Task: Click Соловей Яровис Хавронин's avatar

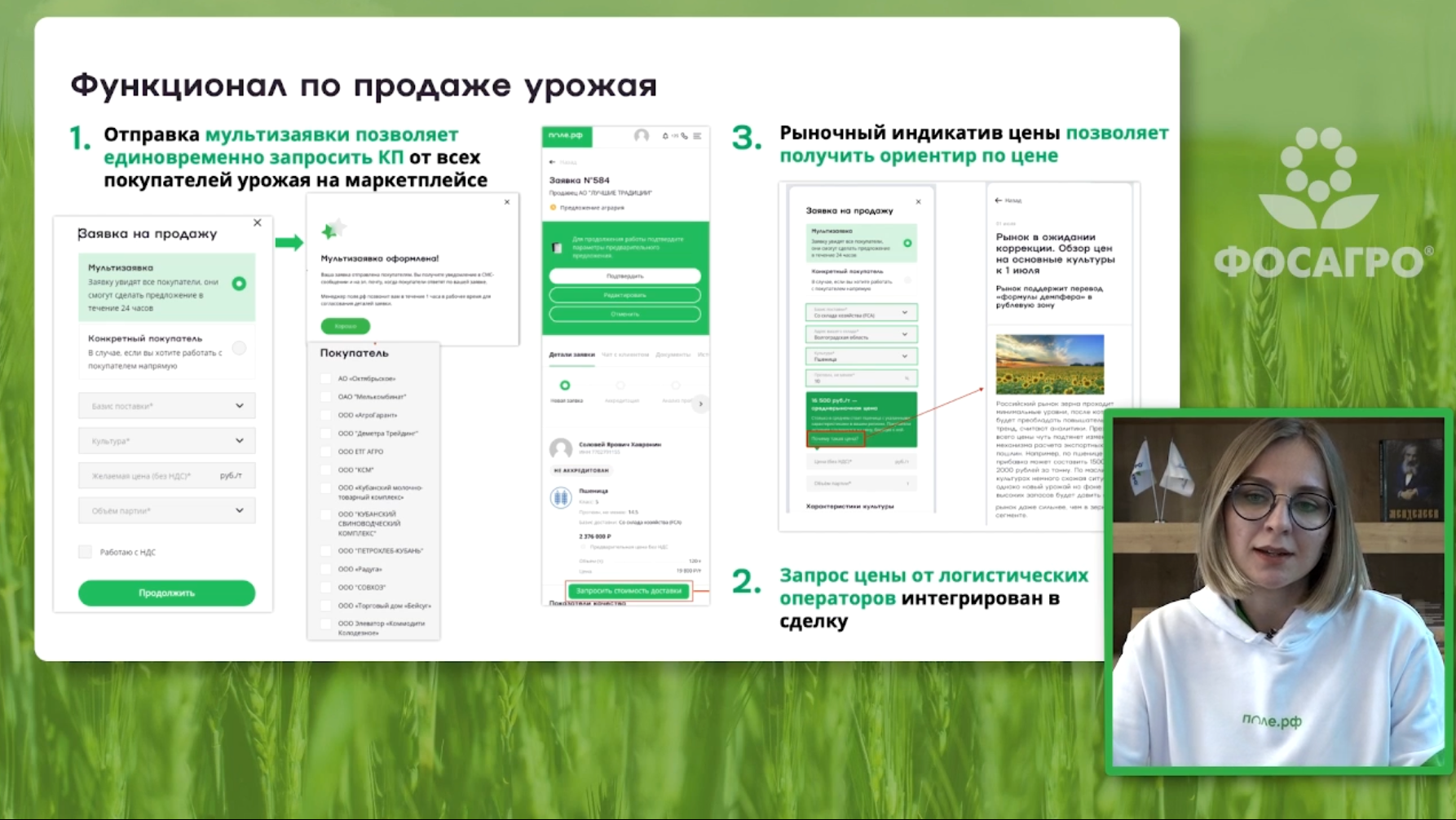Action: (561, 447)
